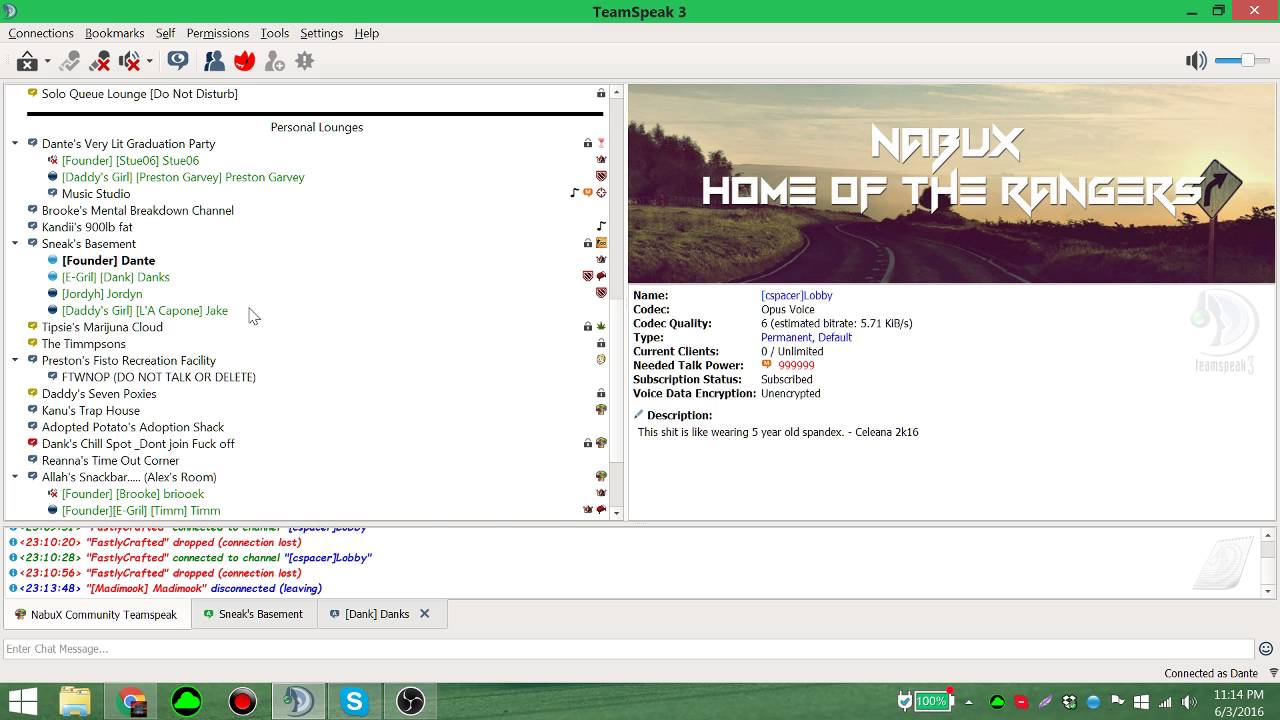Select the Kanu's Trap House channel
Viewport: 1280px width, 720px height.
click(x=91, y=411)
